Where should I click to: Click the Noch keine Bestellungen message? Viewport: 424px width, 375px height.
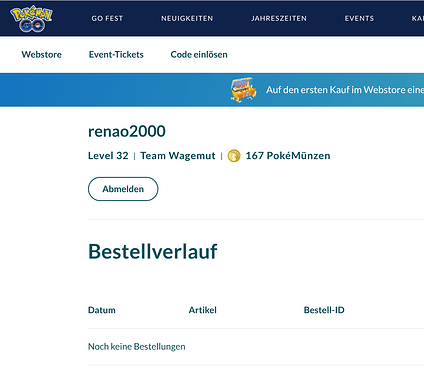pyautogui.click(x=137, y=347)
